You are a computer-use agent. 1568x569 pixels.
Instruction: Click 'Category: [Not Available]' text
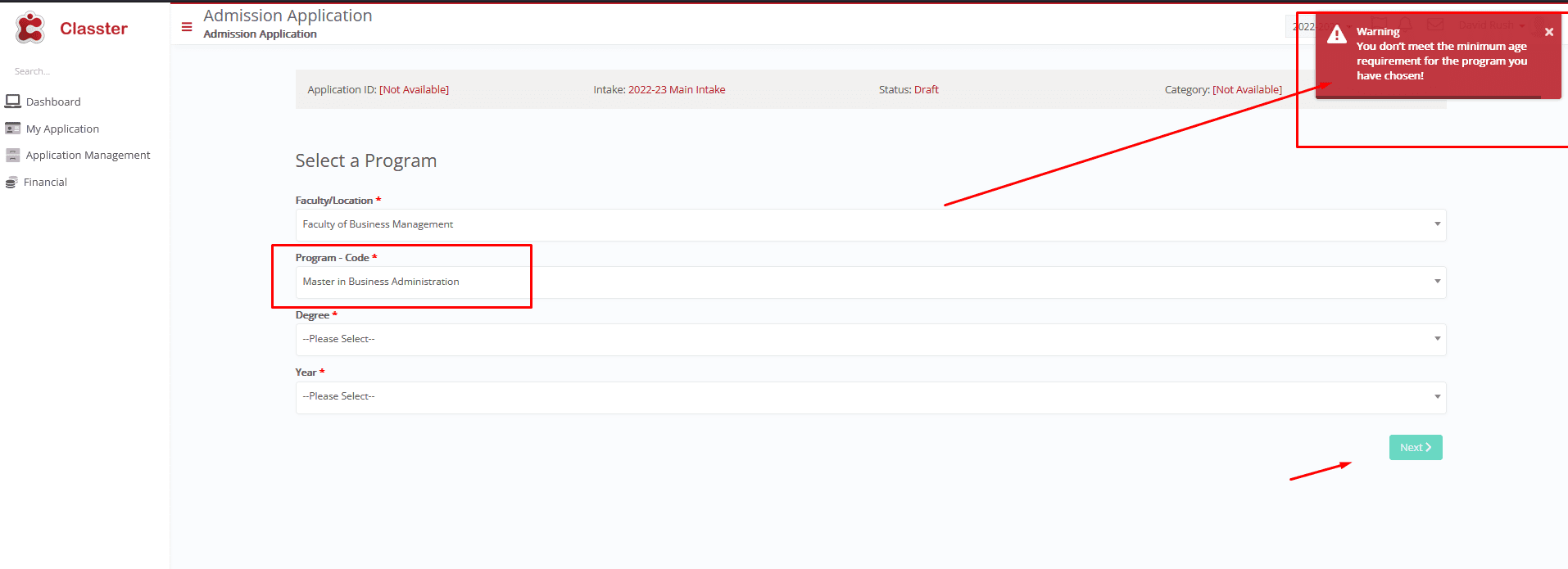[x=1223, y=89]
